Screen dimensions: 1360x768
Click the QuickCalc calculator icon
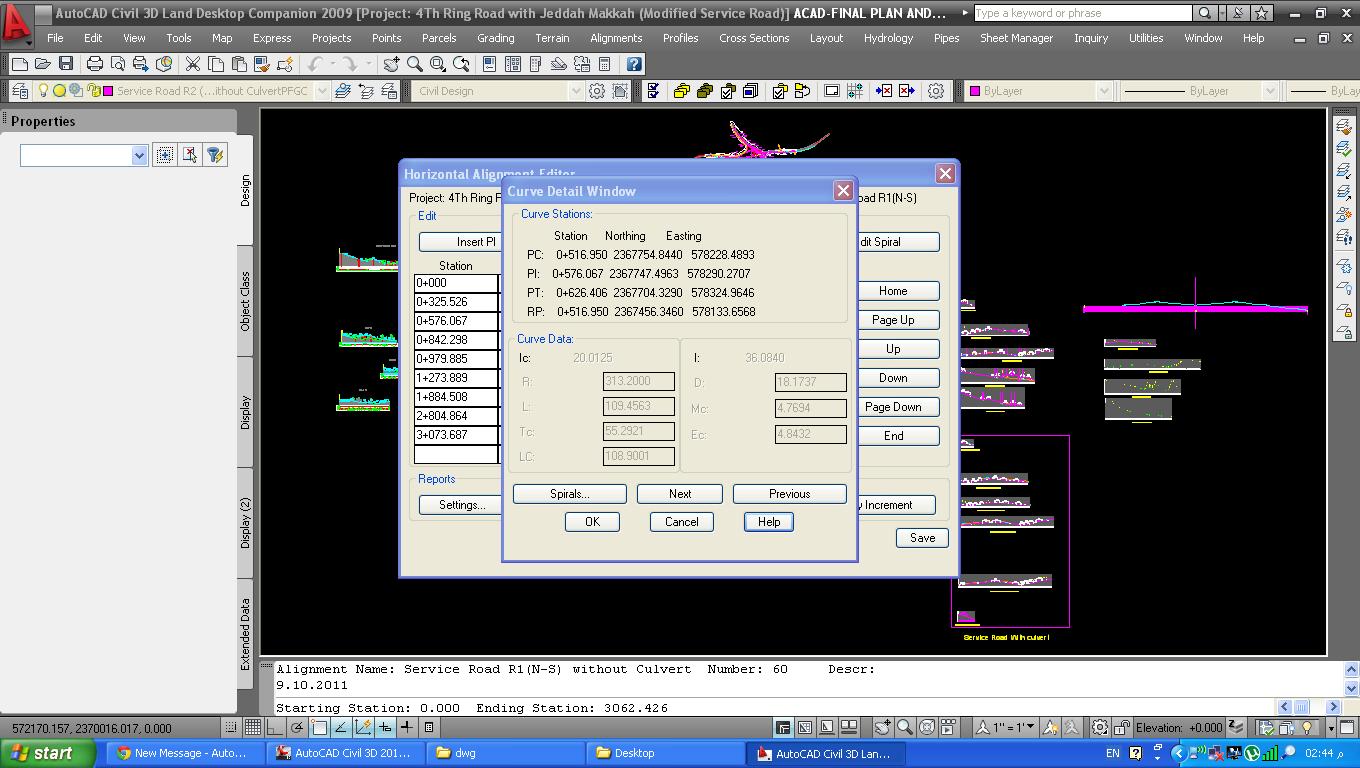(x=604, y=64)
